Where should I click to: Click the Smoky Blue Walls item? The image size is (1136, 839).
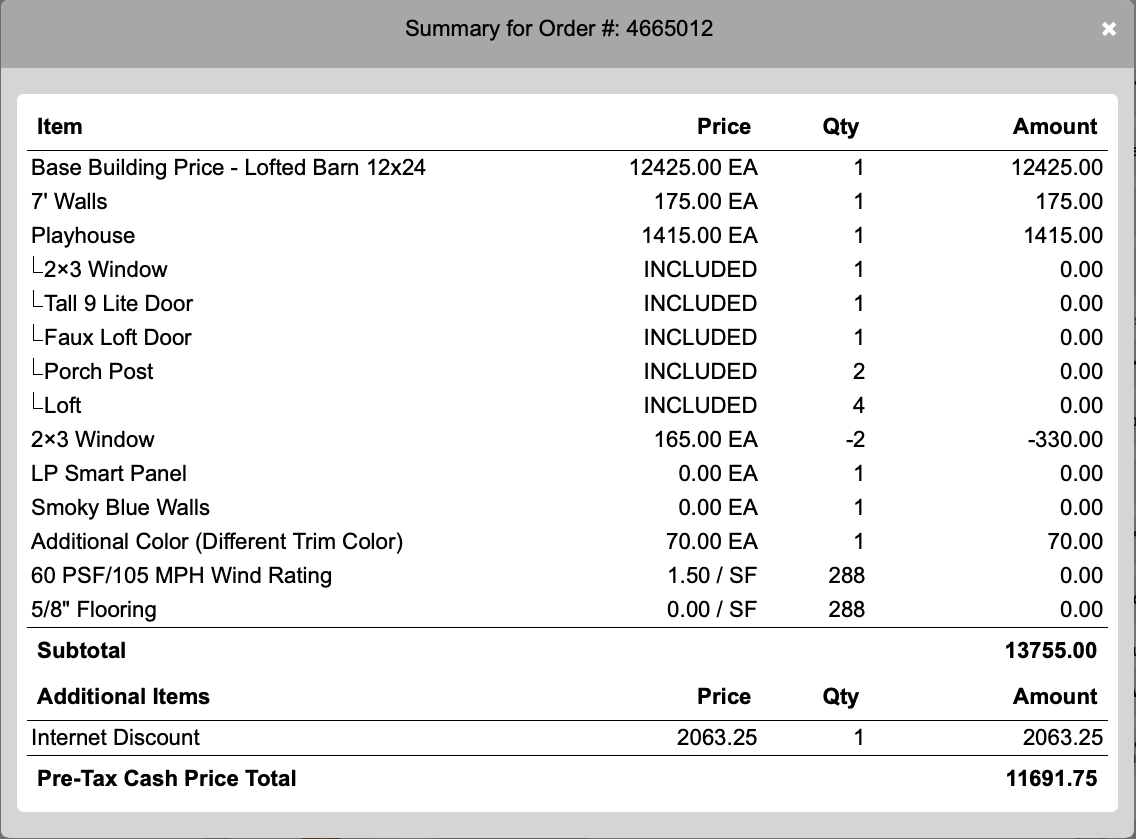(x=120, y=508)
